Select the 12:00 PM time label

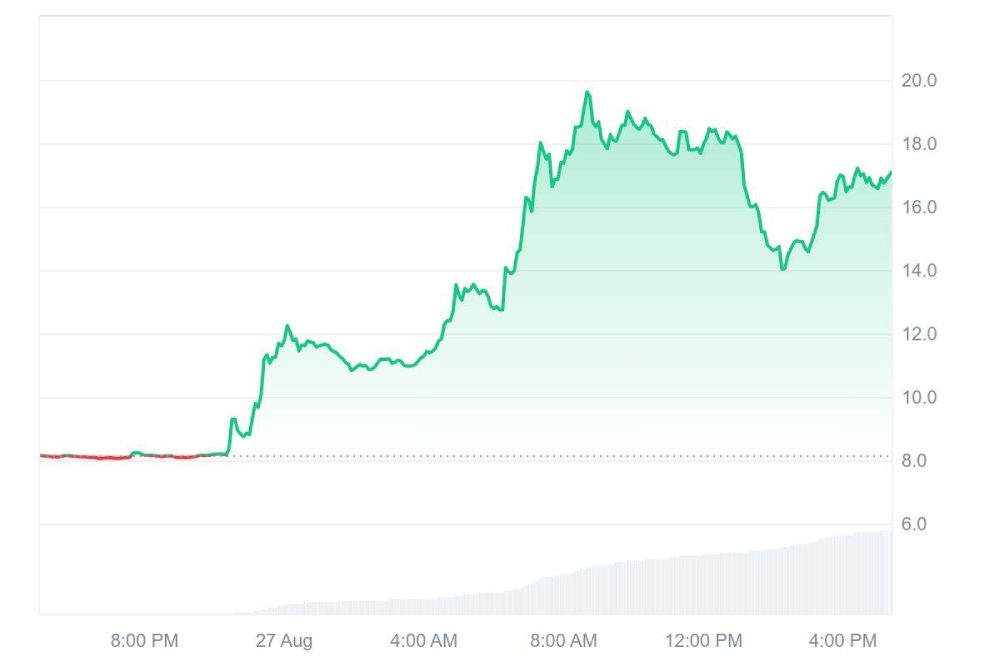tap(702, 640)
